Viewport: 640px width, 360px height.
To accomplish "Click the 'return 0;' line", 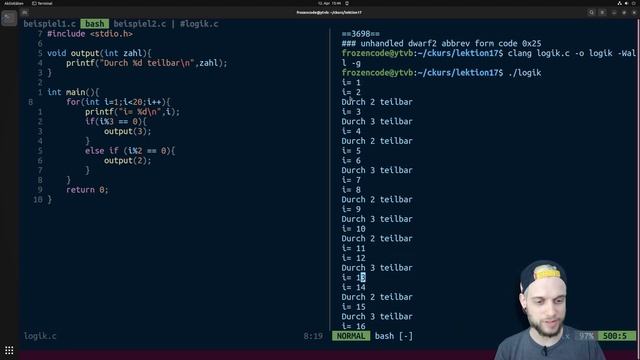I will 87,190.
